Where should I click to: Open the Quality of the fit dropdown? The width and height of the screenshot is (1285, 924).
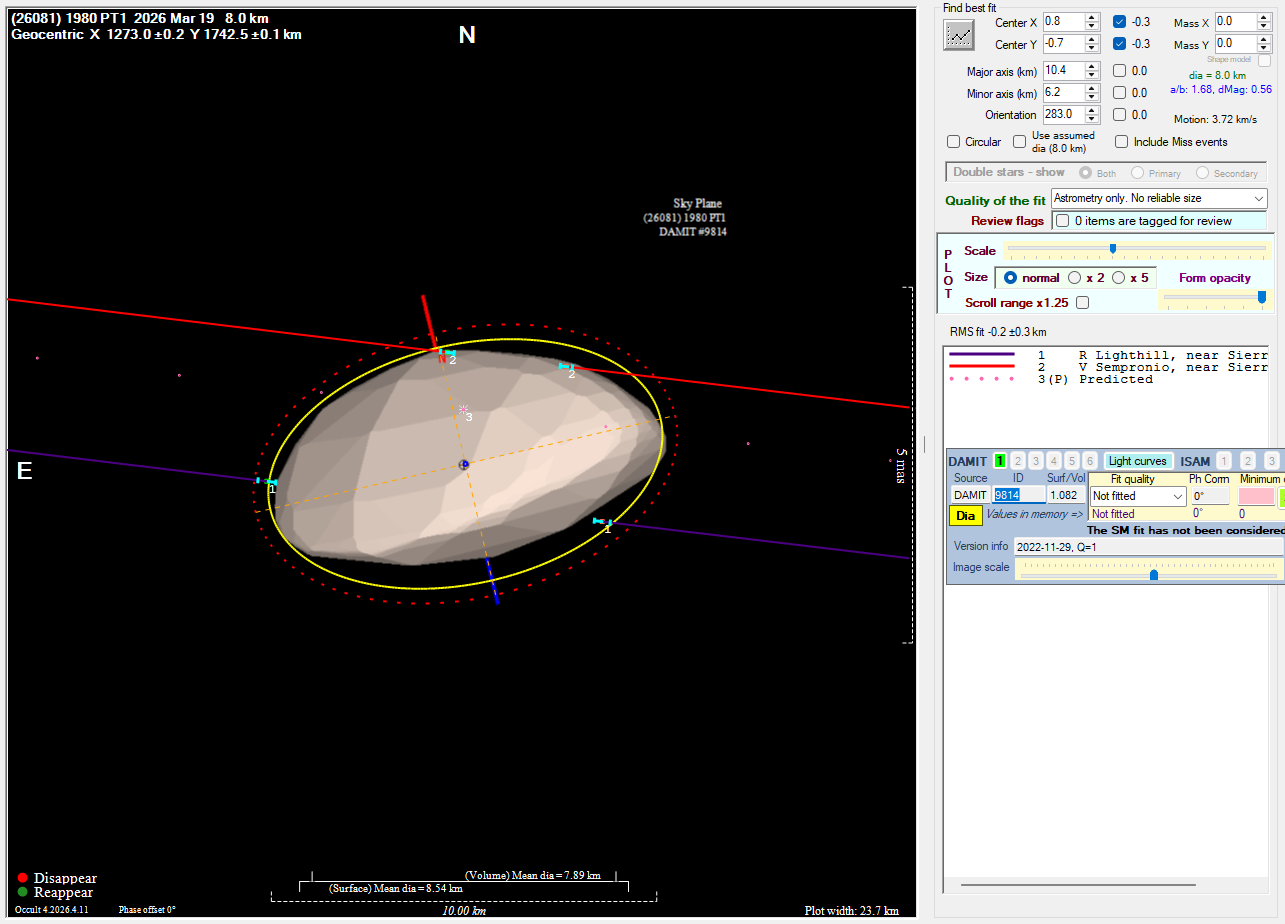pos(1159,199)
